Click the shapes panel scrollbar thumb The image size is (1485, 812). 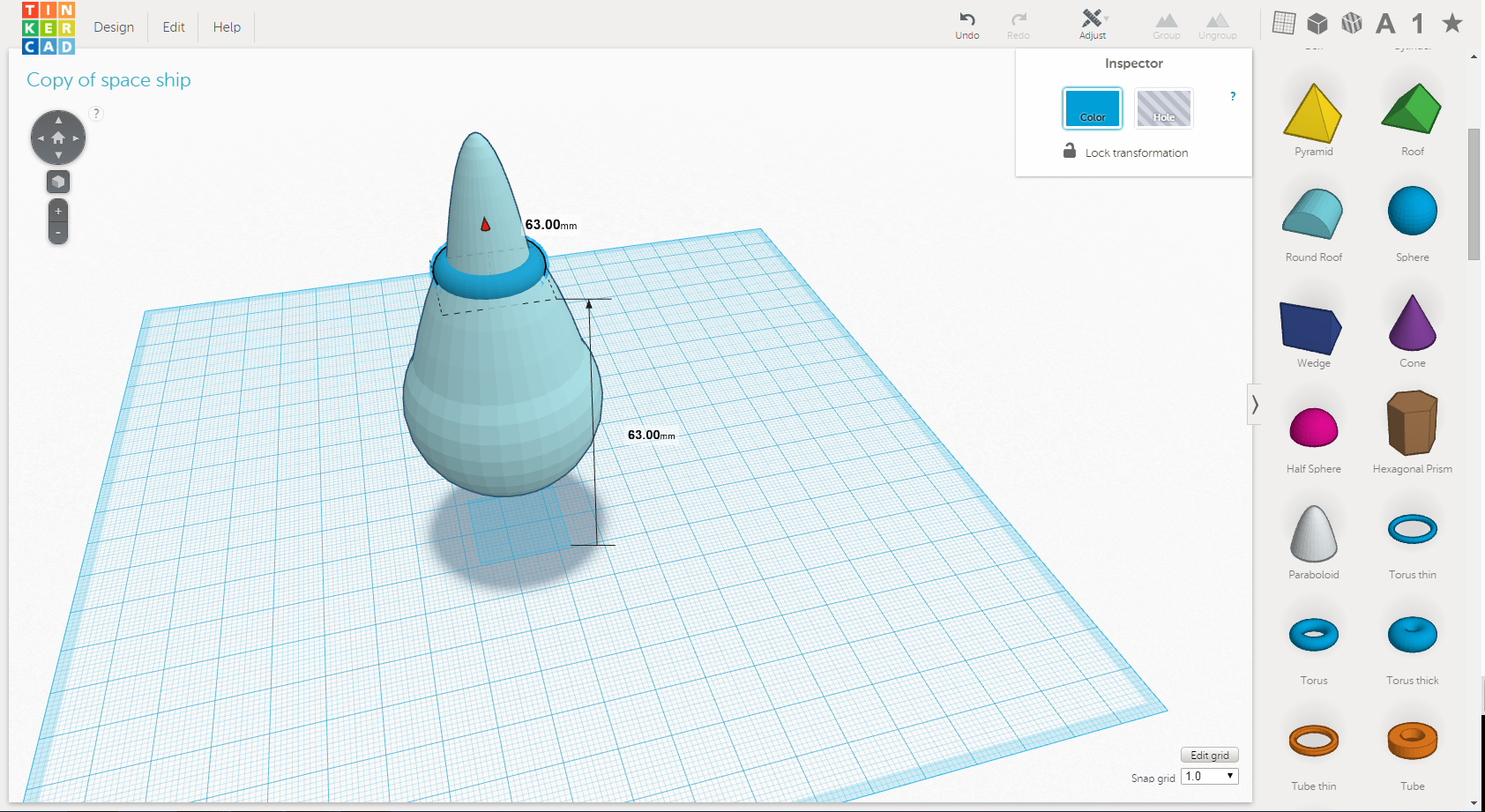click(1474, 194)
